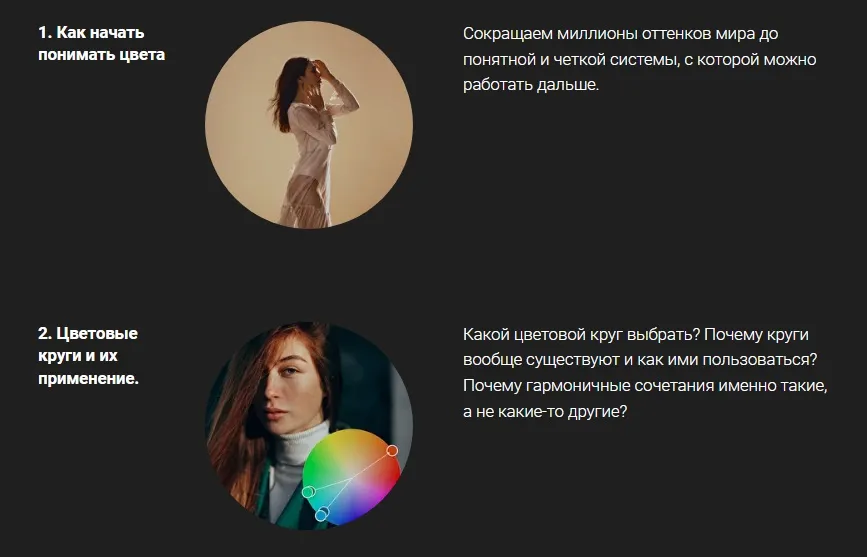Click the raised hand of woman in dress

tap(322, 69)
